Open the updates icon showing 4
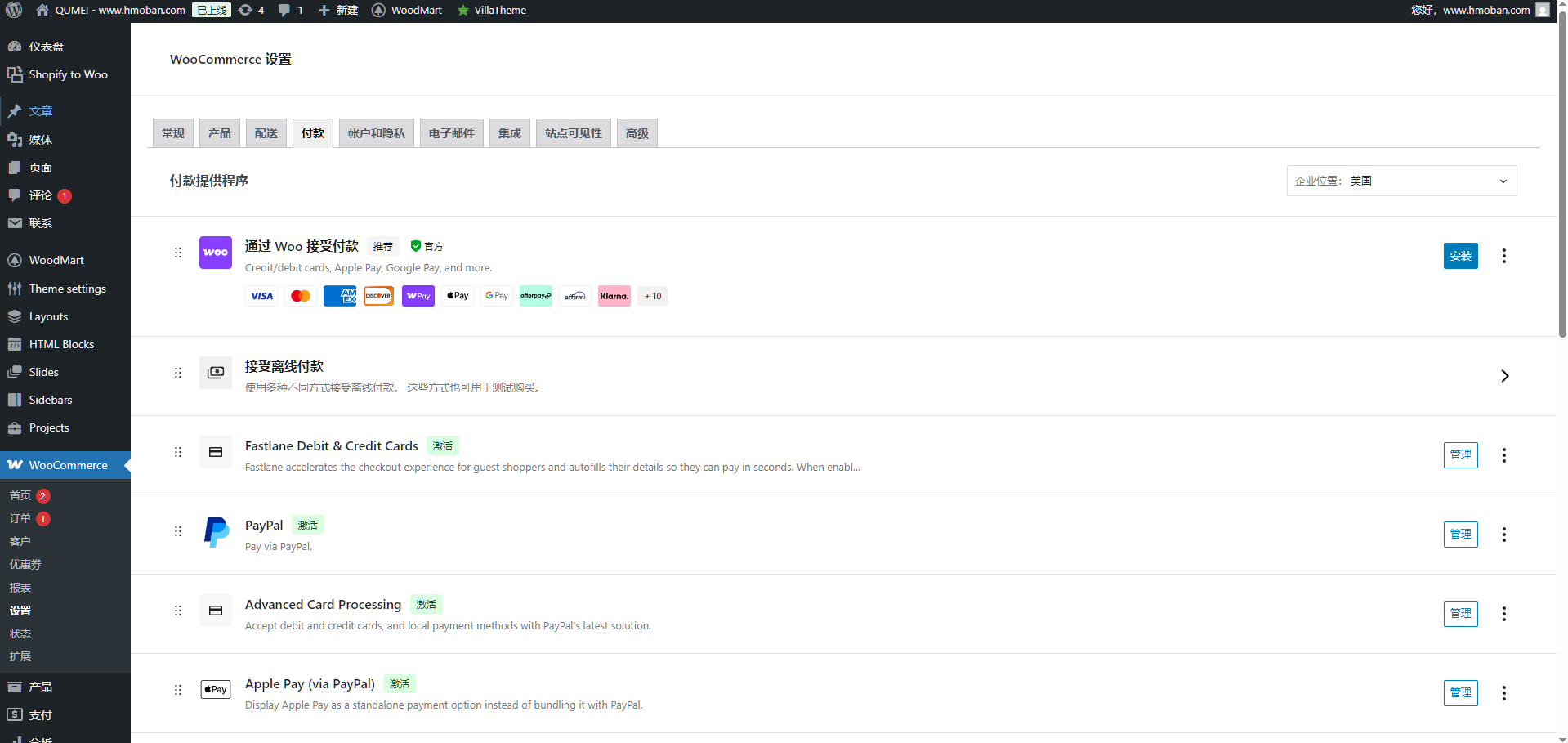Viewport: 1568px width, 743px height. coord(251,10)
